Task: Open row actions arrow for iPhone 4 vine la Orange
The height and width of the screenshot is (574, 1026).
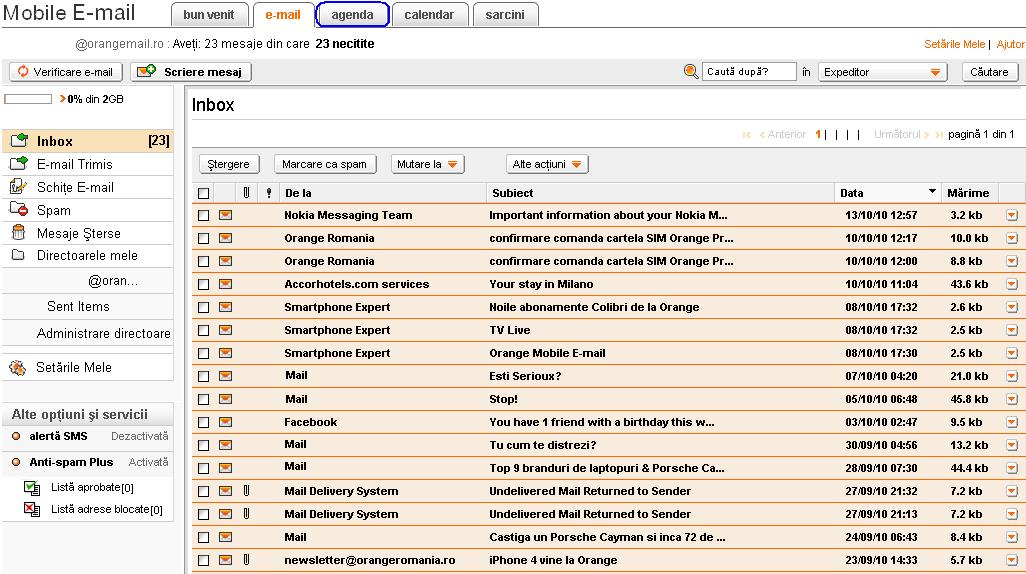Action: [1012, 560]
